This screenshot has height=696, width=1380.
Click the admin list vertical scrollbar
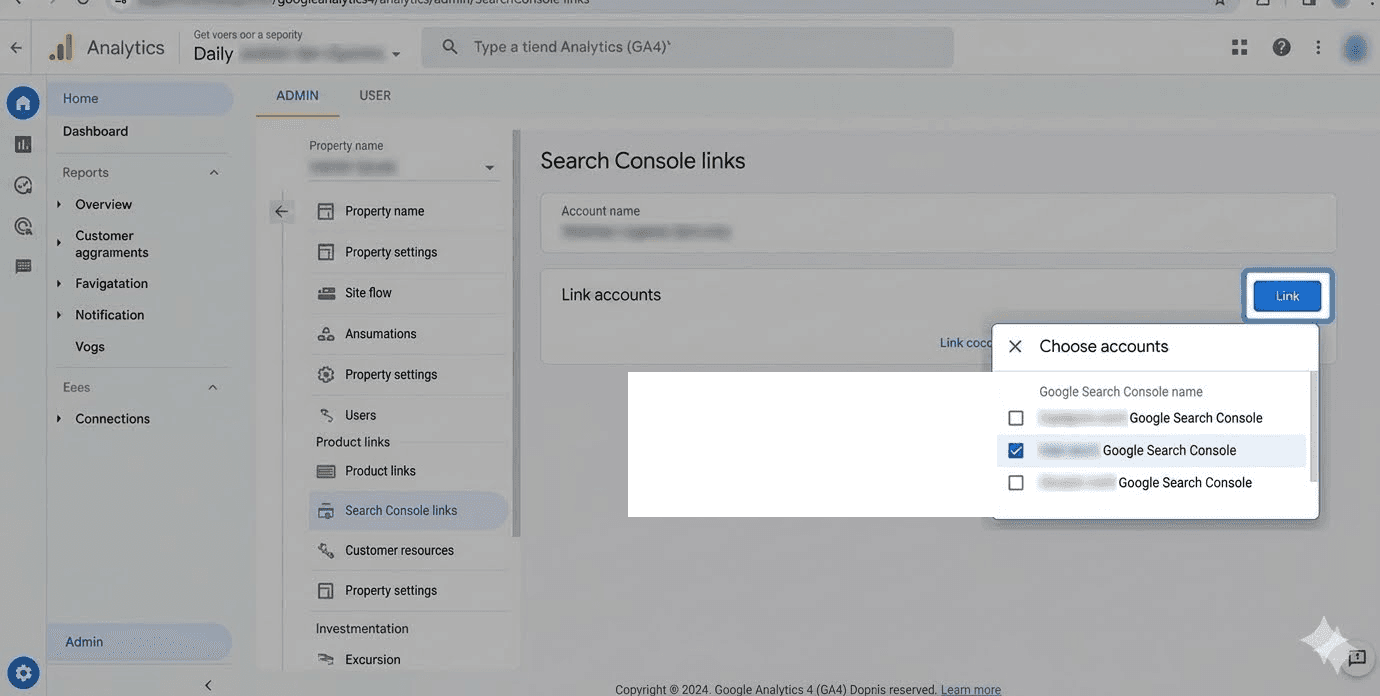point(516,333)
